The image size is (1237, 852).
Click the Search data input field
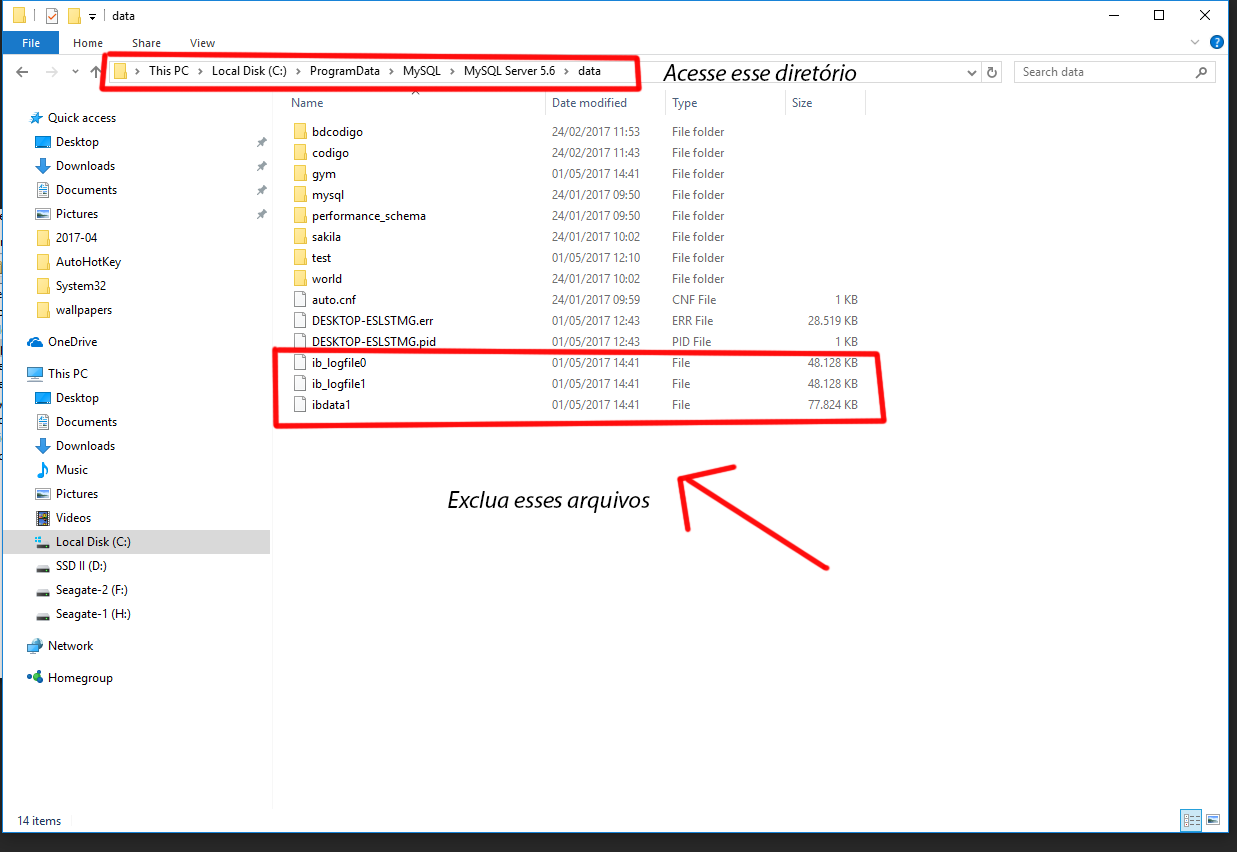click(1105, 72)
